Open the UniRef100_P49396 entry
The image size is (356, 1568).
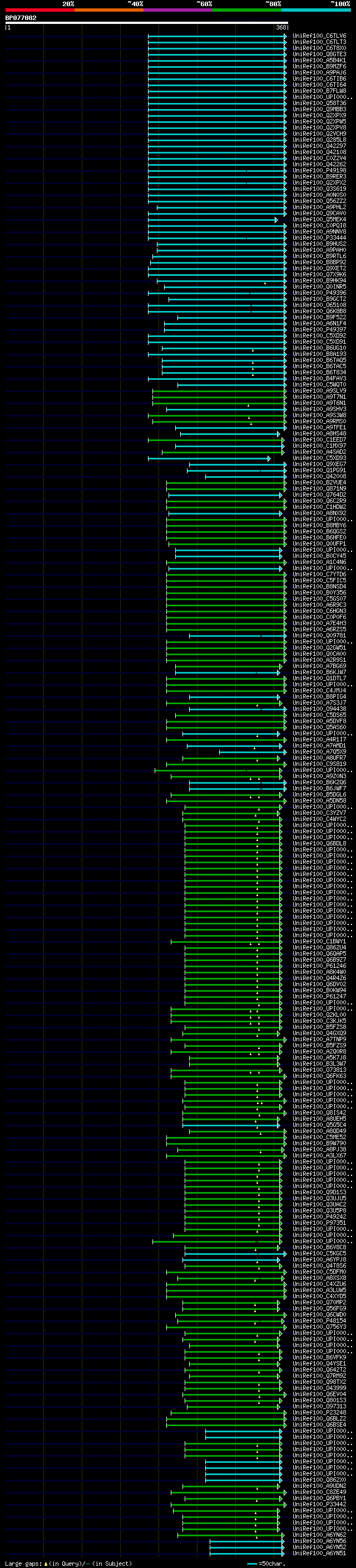coord(319,293)
